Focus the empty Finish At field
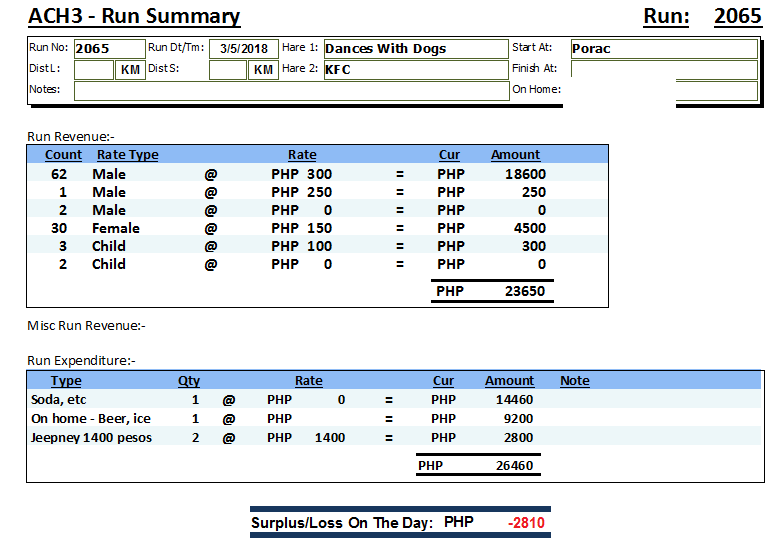773x547 pixels. click(x=663, y=70)
